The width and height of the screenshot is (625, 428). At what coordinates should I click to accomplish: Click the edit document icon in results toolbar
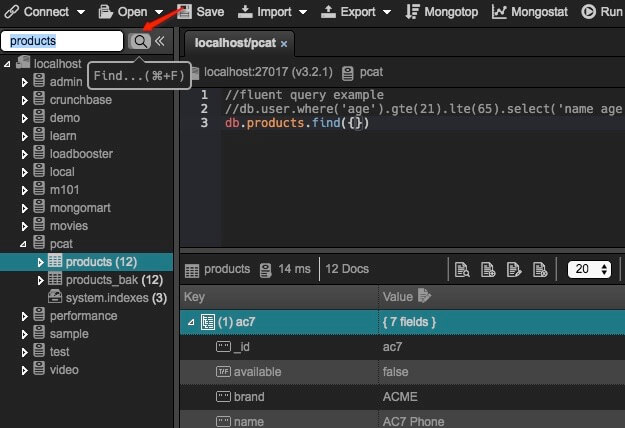[514, 269]
